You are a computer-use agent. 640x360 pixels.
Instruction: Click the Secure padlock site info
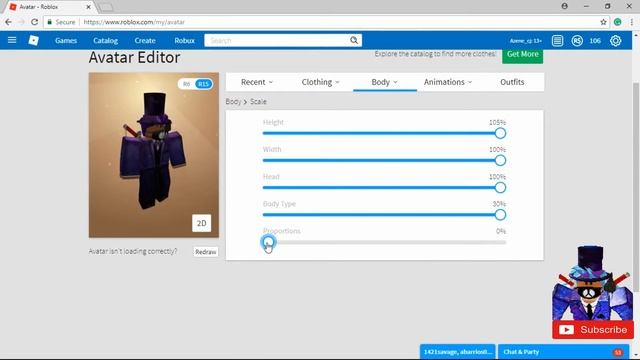click(61, 22)
